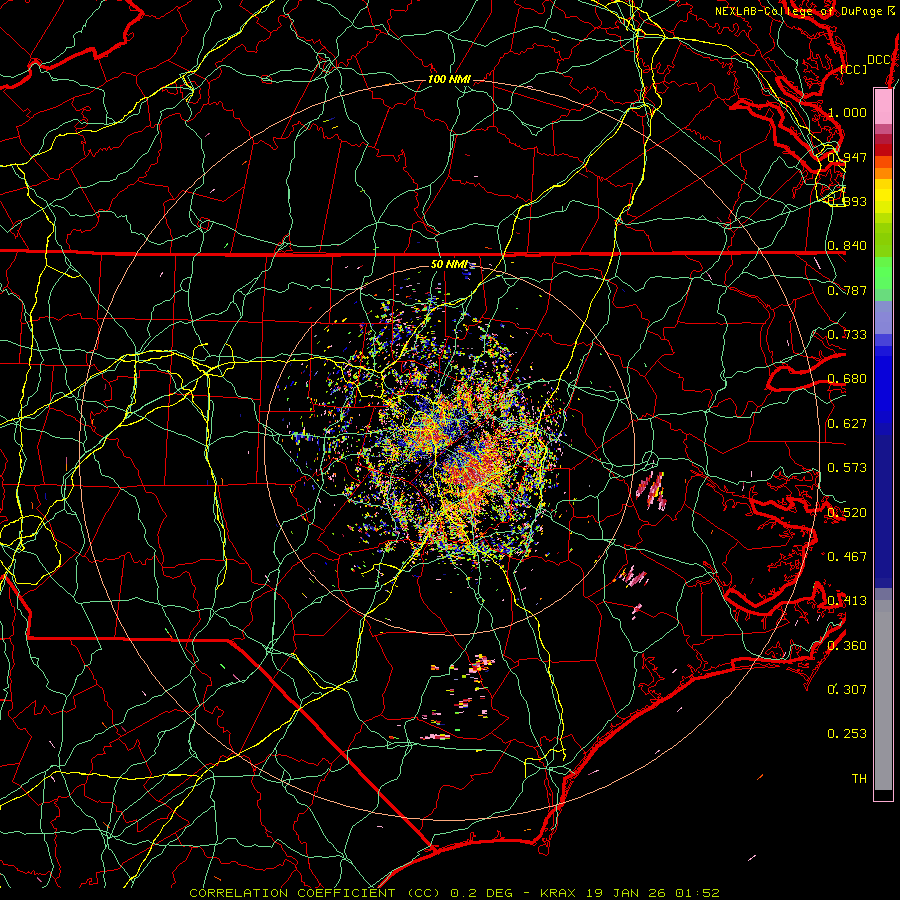Click the 0.253 scale value

pos(847,734)
